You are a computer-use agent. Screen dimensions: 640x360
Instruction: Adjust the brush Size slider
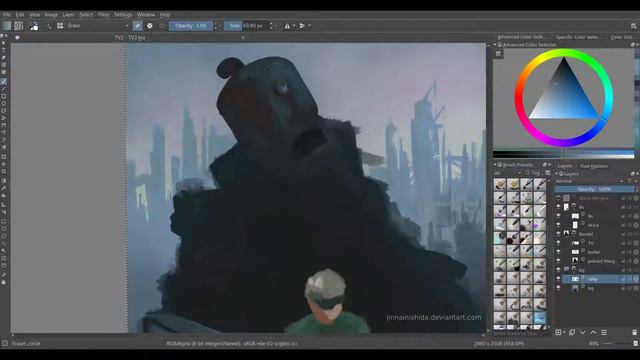coord(246,26)
